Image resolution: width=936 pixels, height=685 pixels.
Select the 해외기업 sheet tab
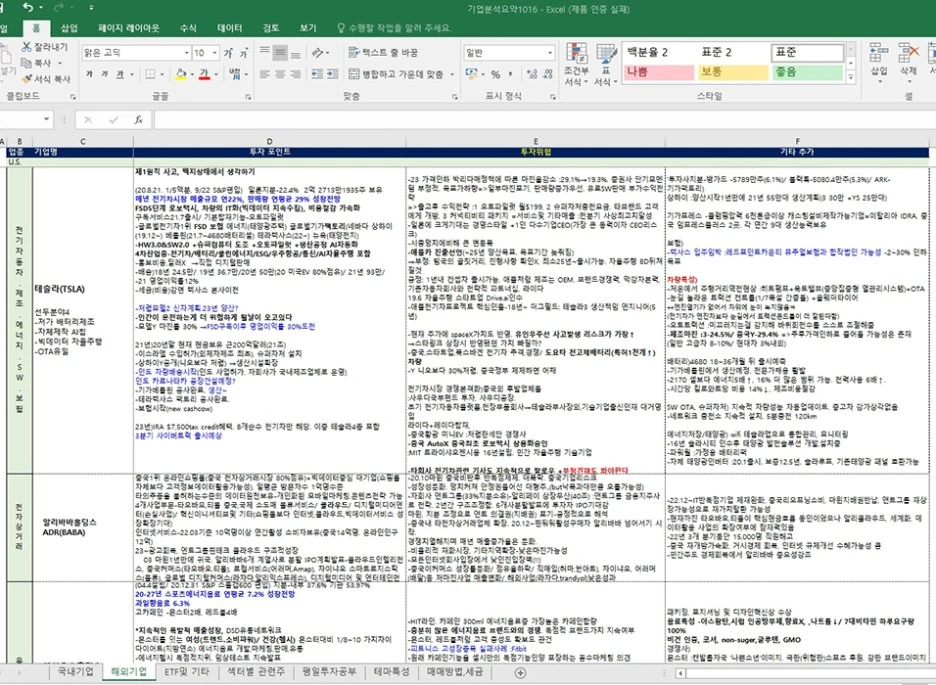pos(128,672)
